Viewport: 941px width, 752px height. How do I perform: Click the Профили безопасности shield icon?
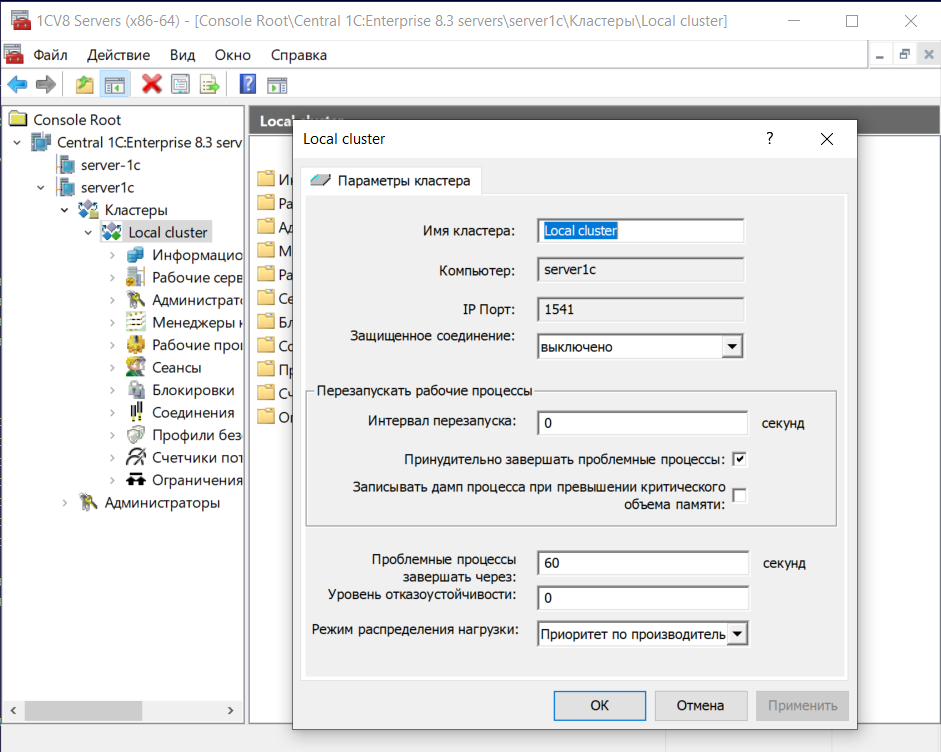coord(136,435)
